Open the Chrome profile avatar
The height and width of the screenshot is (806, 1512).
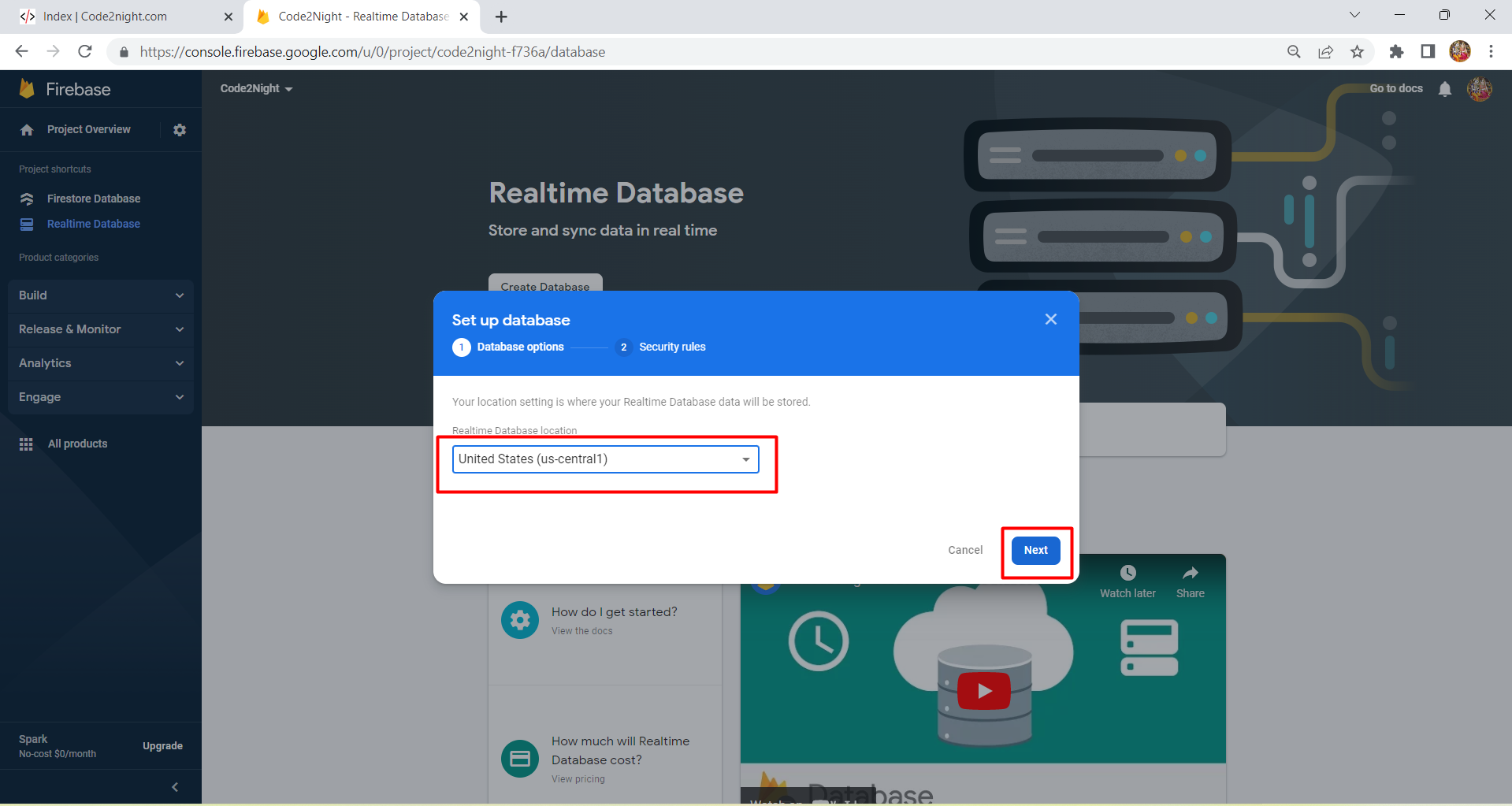point(1460,52)
